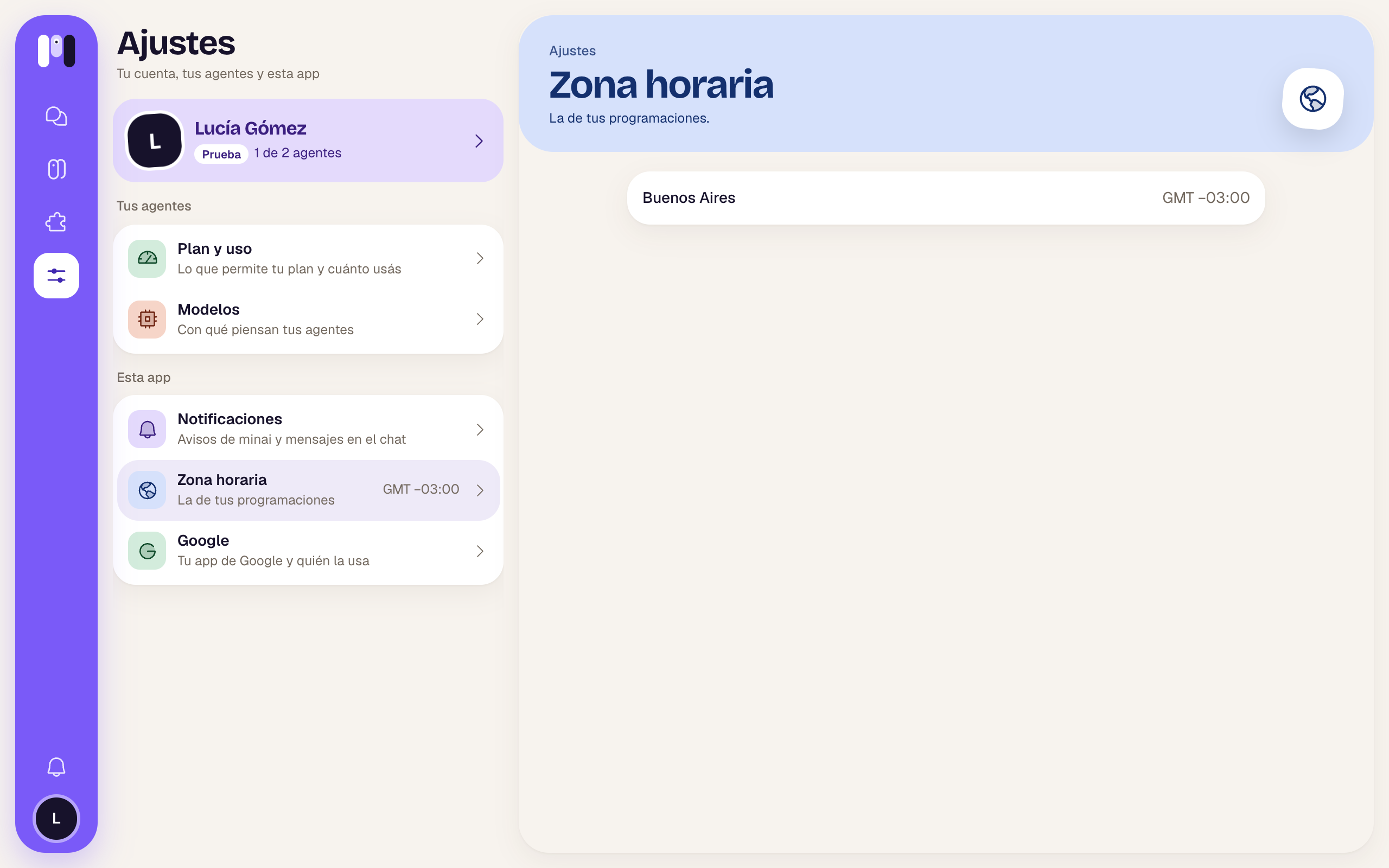Screen dimensions: 1389x868
Task: Click the round L avatar at sidebar bottom
Action: point(56,818)
